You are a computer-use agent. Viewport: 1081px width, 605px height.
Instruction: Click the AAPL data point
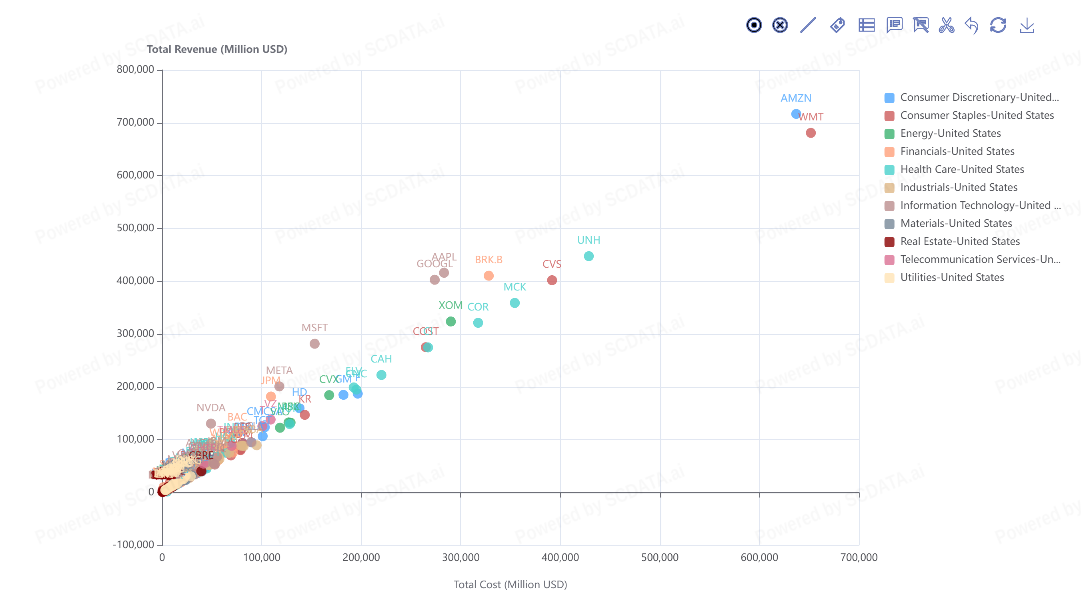pos(444,273)
